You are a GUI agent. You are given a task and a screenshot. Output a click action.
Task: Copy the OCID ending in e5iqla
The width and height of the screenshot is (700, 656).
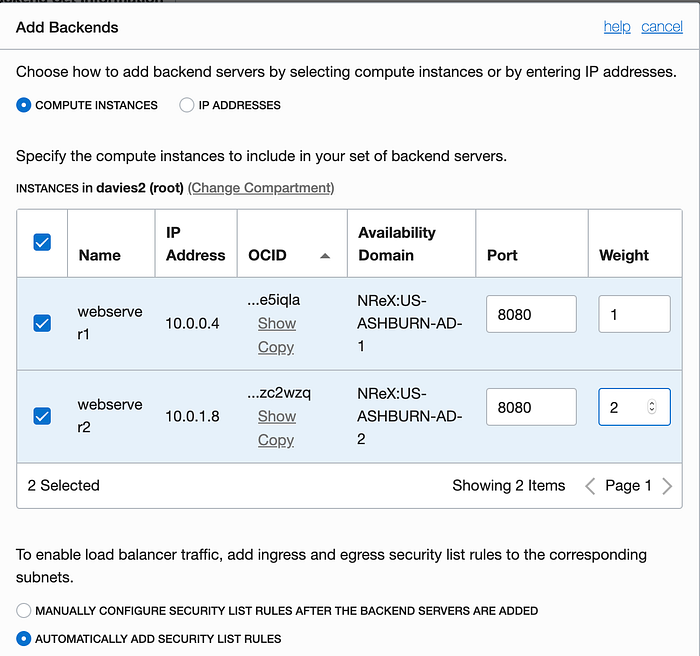pyautogui.click(x=276, y=347)
